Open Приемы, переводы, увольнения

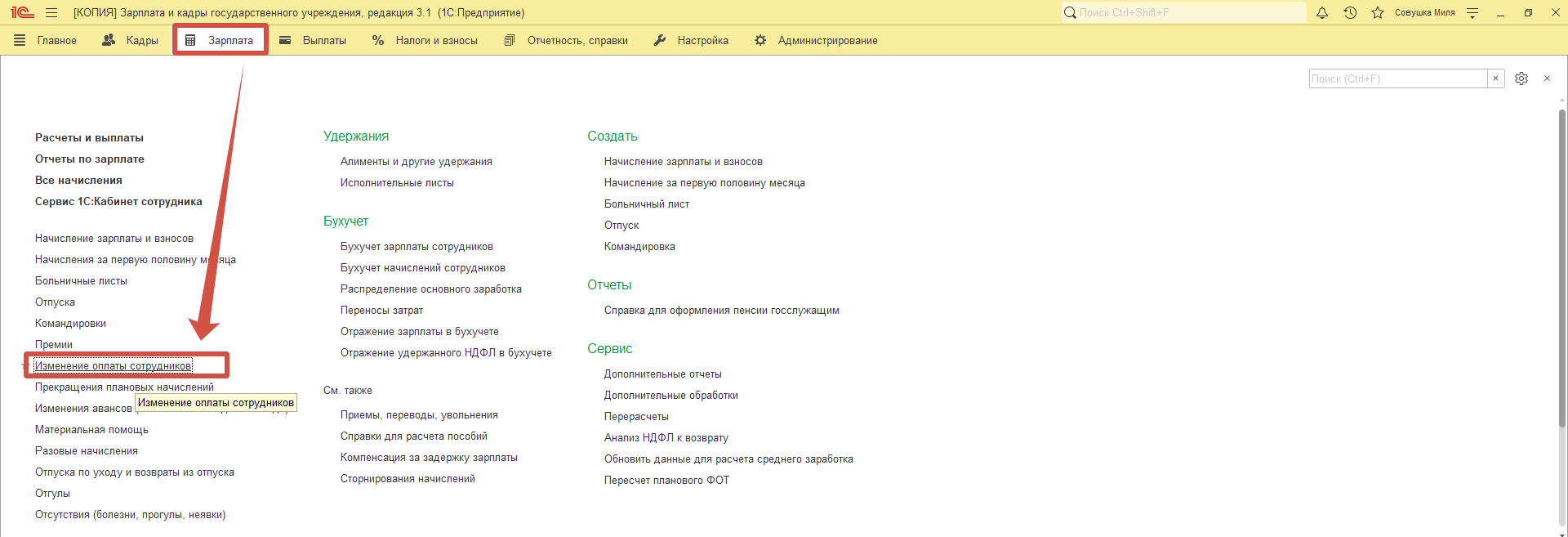point(419,415)
